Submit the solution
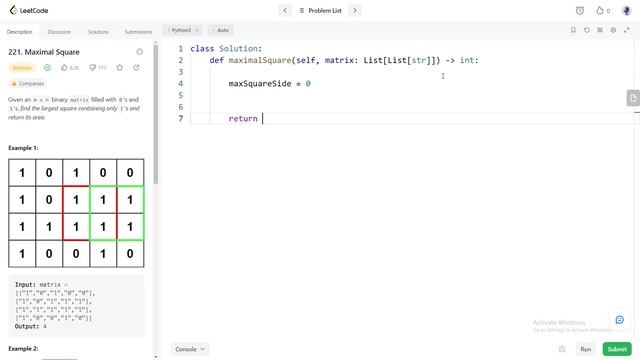 [x=617, y=349]
